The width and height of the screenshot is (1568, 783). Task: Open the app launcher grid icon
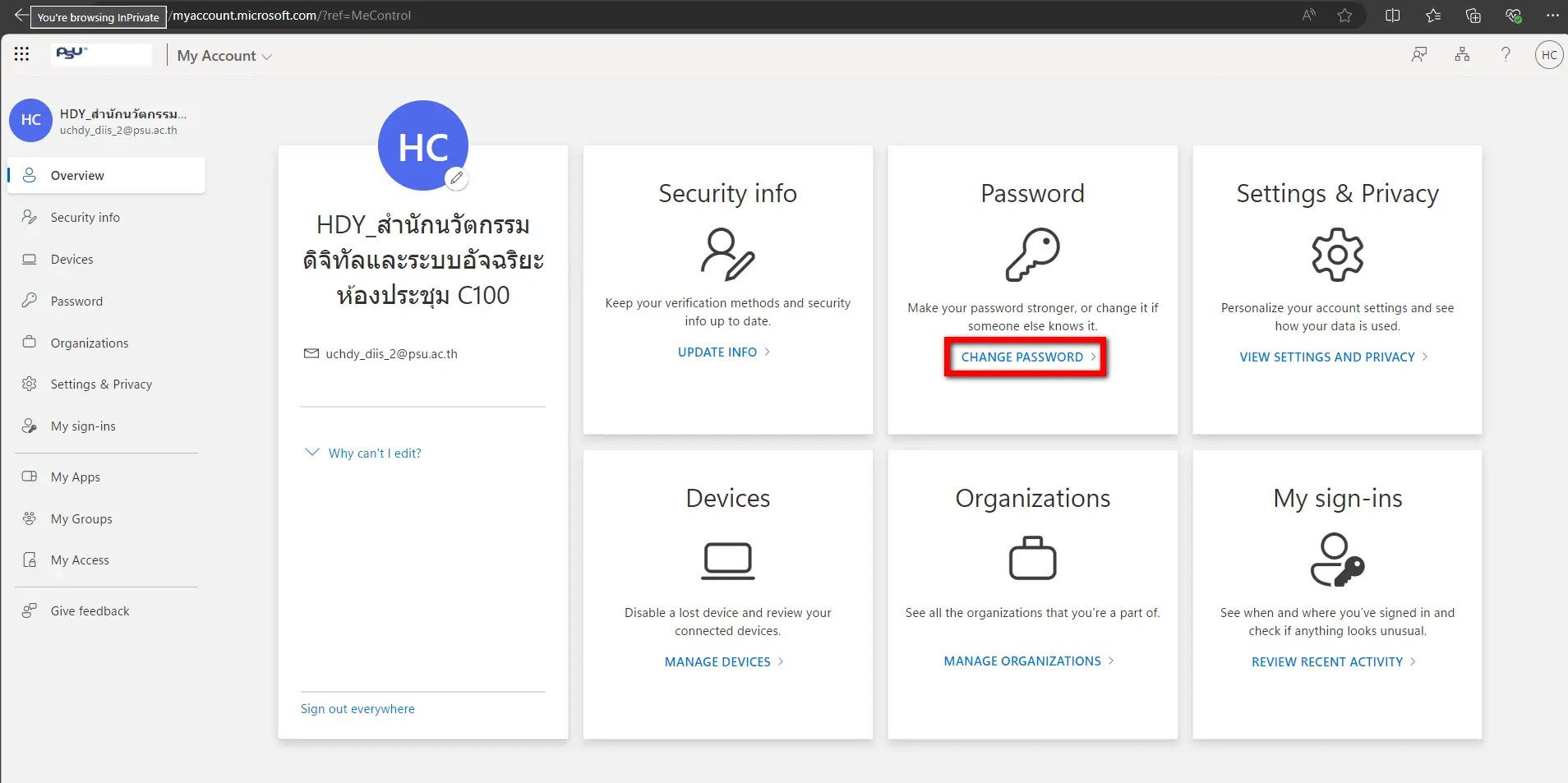click(x=22, y=54)
